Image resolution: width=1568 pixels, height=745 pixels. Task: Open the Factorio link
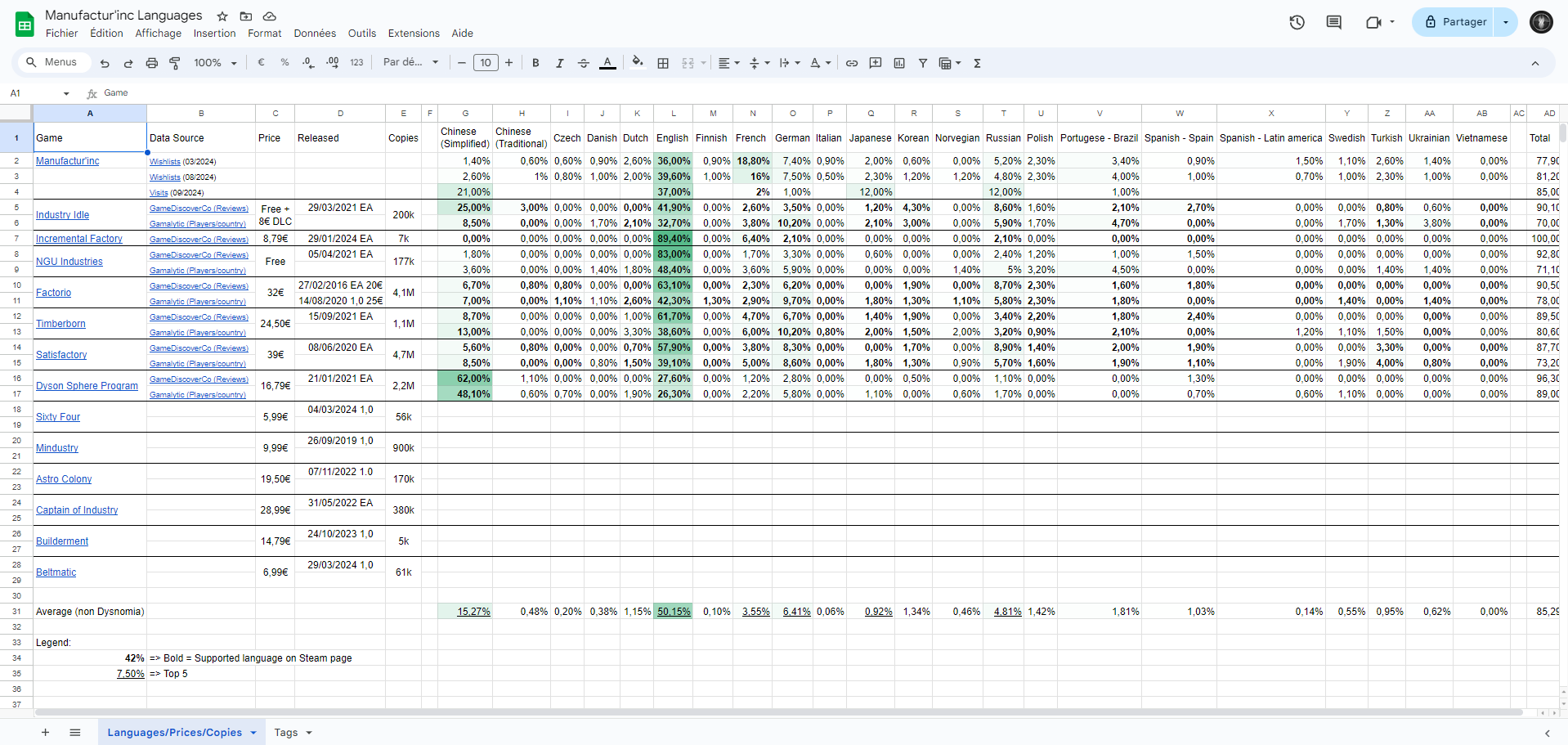pyautogui.click(x=53, y=293)
